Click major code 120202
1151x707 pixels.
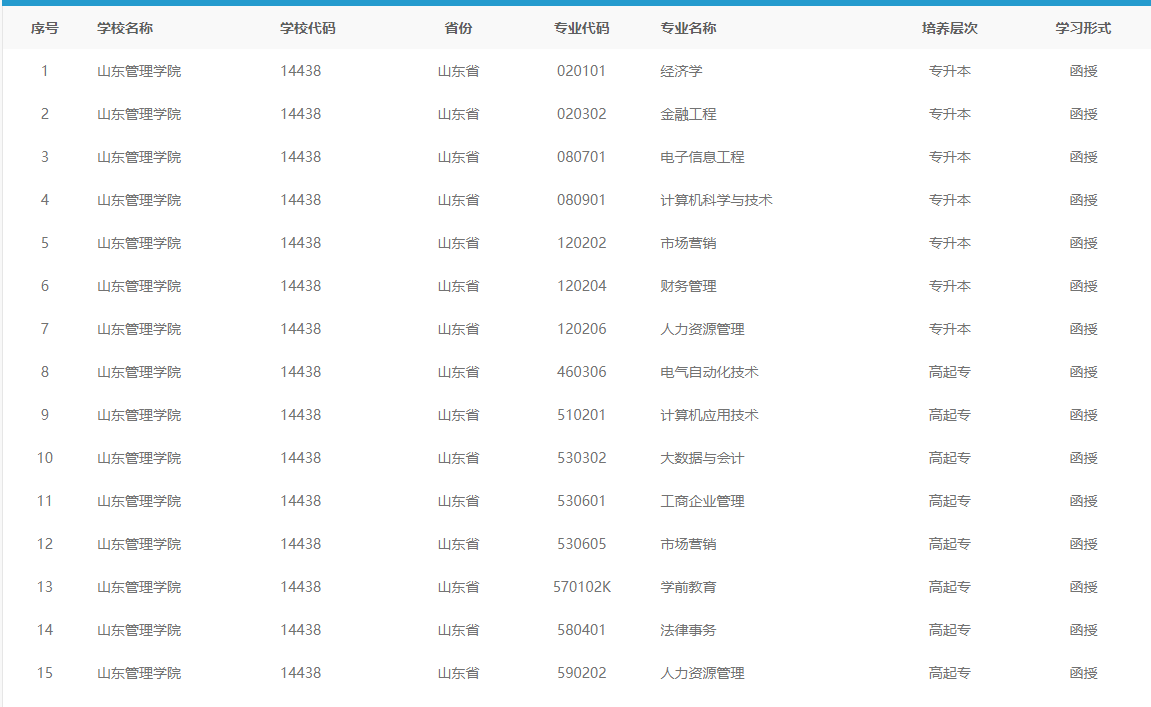(x=581, y=243)
